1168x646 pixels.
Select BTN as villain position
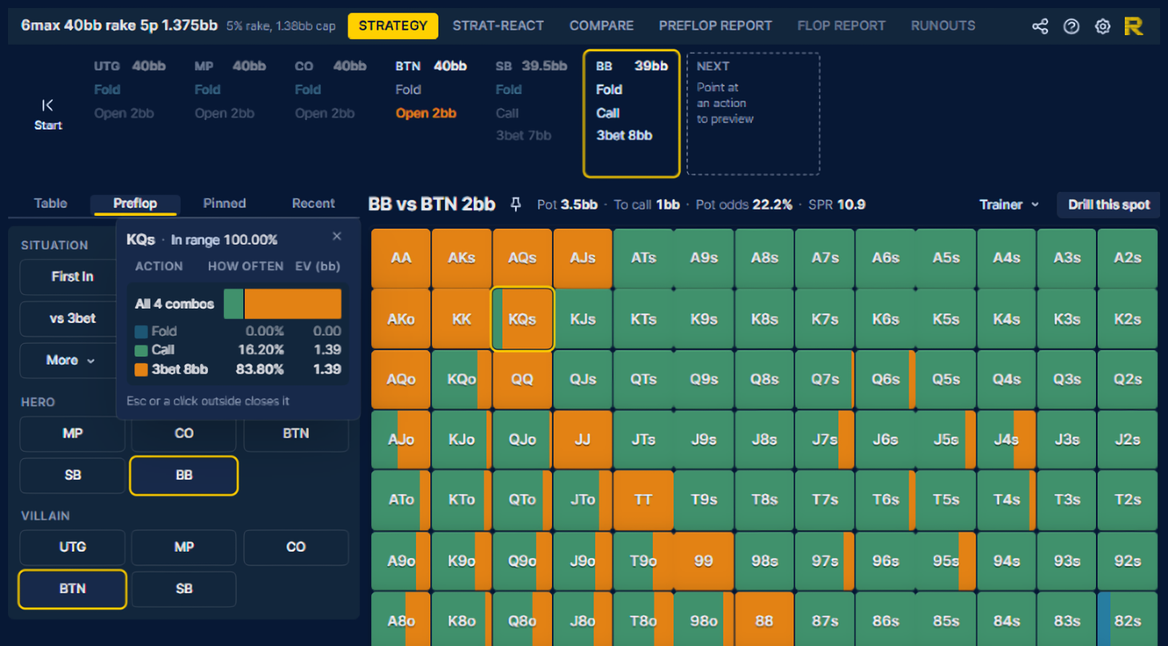tap(72, 589)
